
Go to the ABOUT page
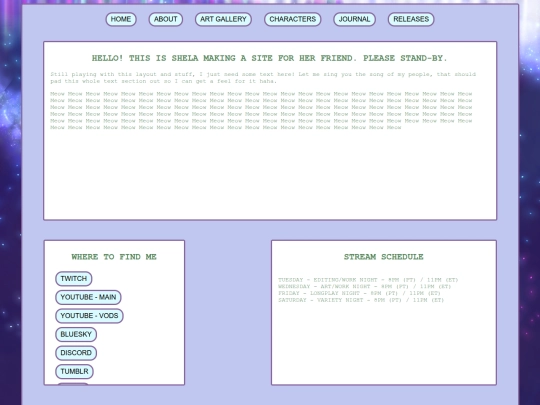(166, 19)
